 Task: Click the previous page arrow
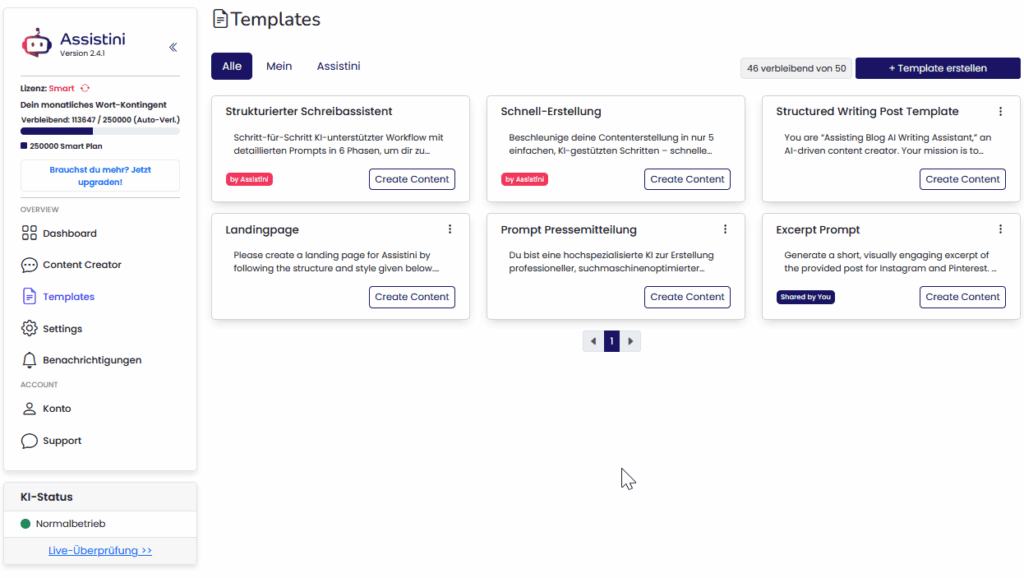pos(592,341)
